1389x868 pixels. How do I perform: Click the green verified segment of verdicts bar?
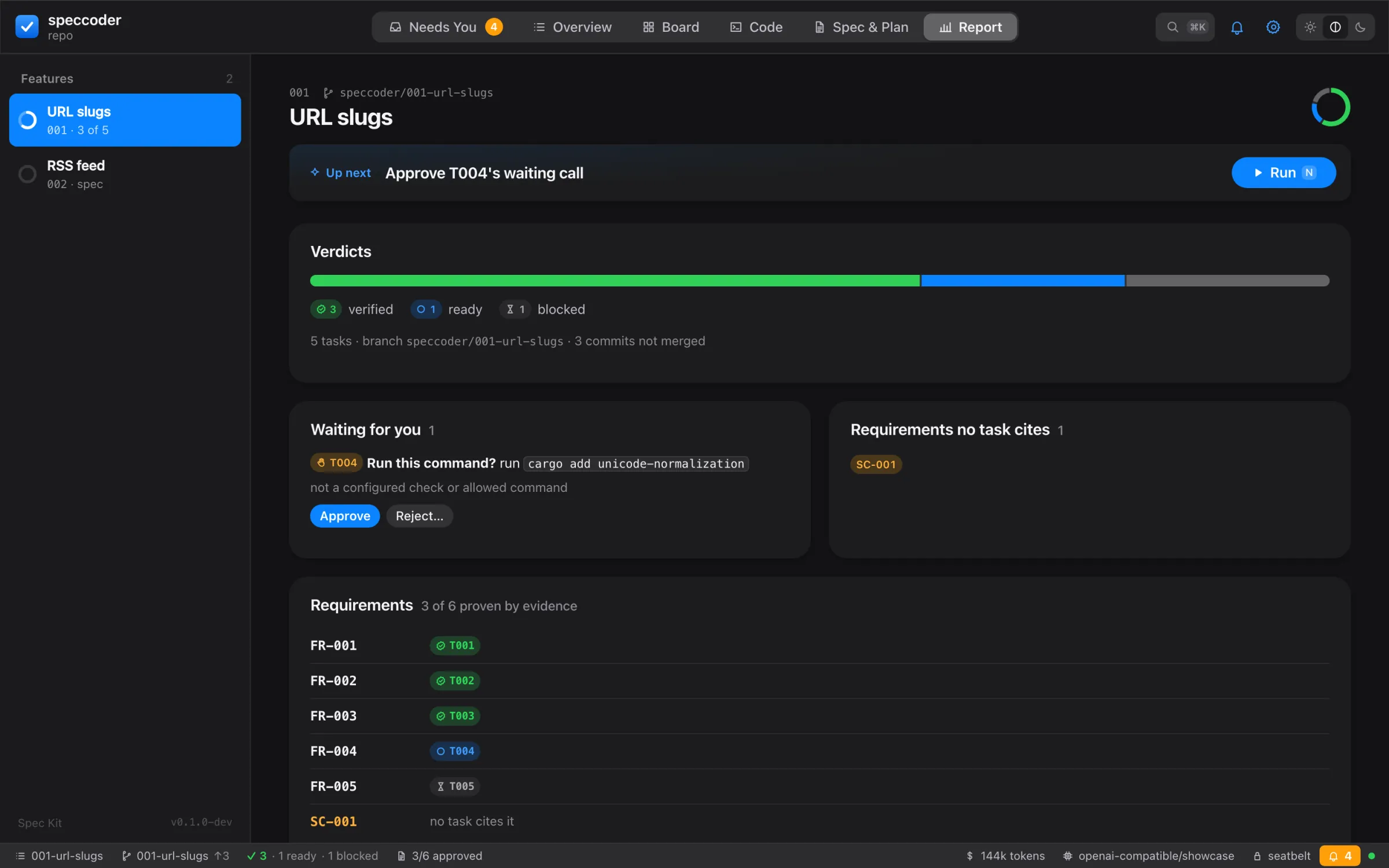(615, 281)
